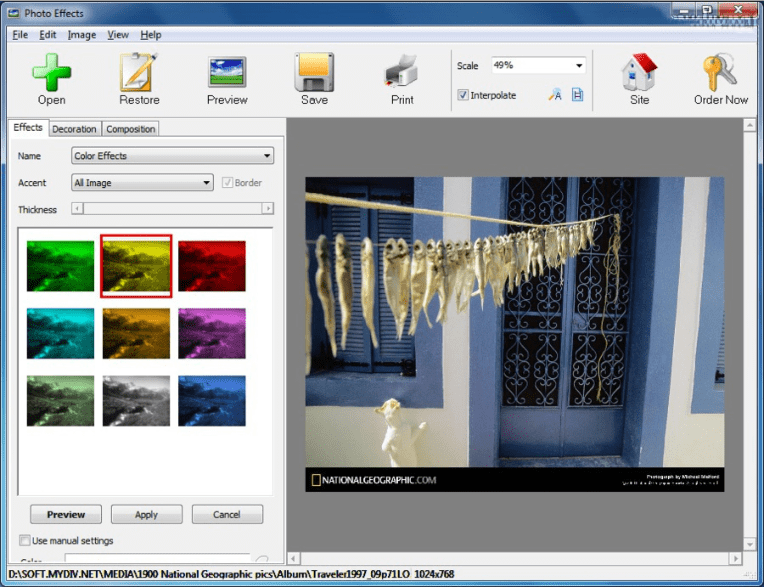The height and width of the screenshot is (587, 764).
Task: Click the Restore notepad icon
Action: click(139, 73)
